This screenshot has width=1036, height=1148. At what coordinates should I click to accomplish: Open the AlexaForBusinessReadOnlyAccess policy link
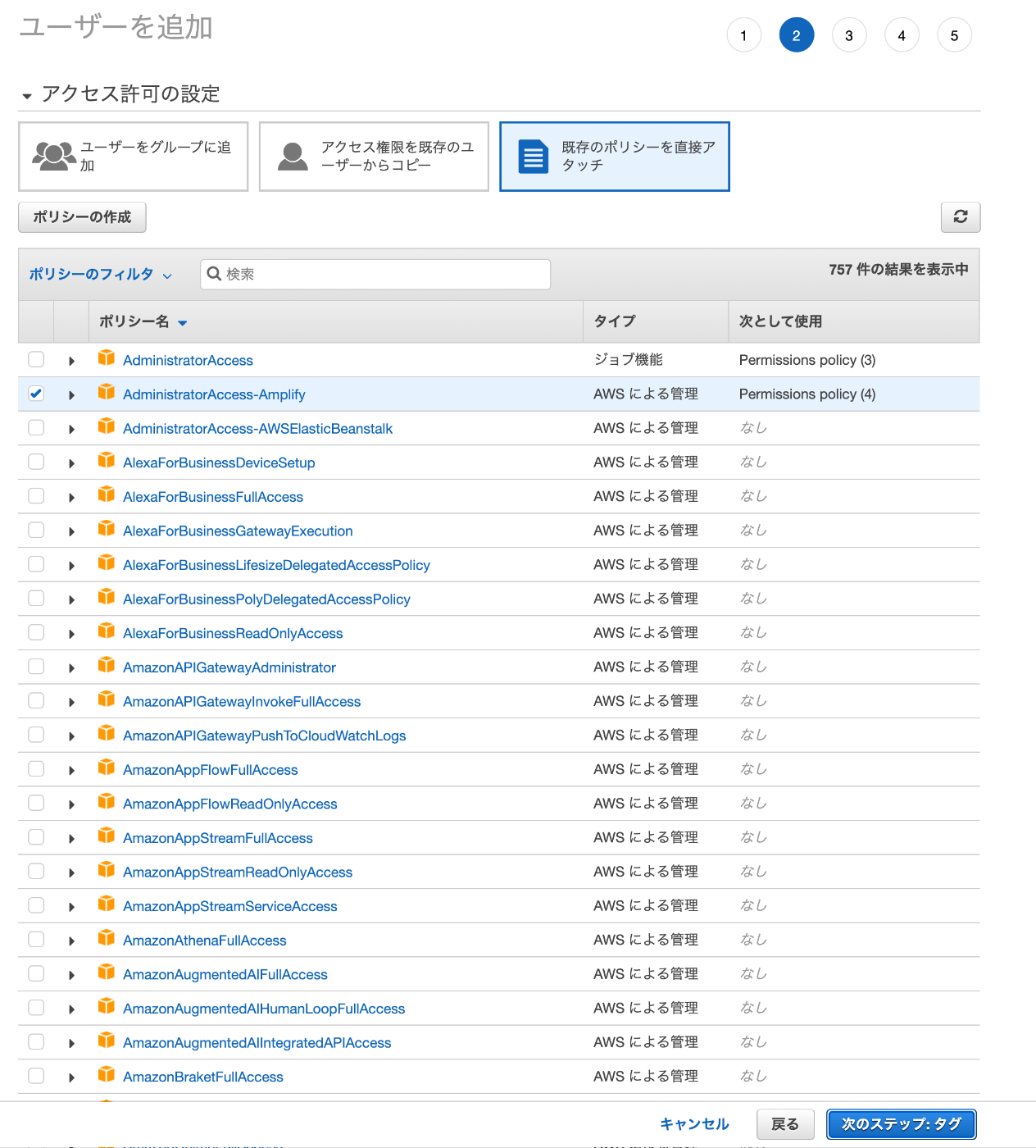pos(233,633)
